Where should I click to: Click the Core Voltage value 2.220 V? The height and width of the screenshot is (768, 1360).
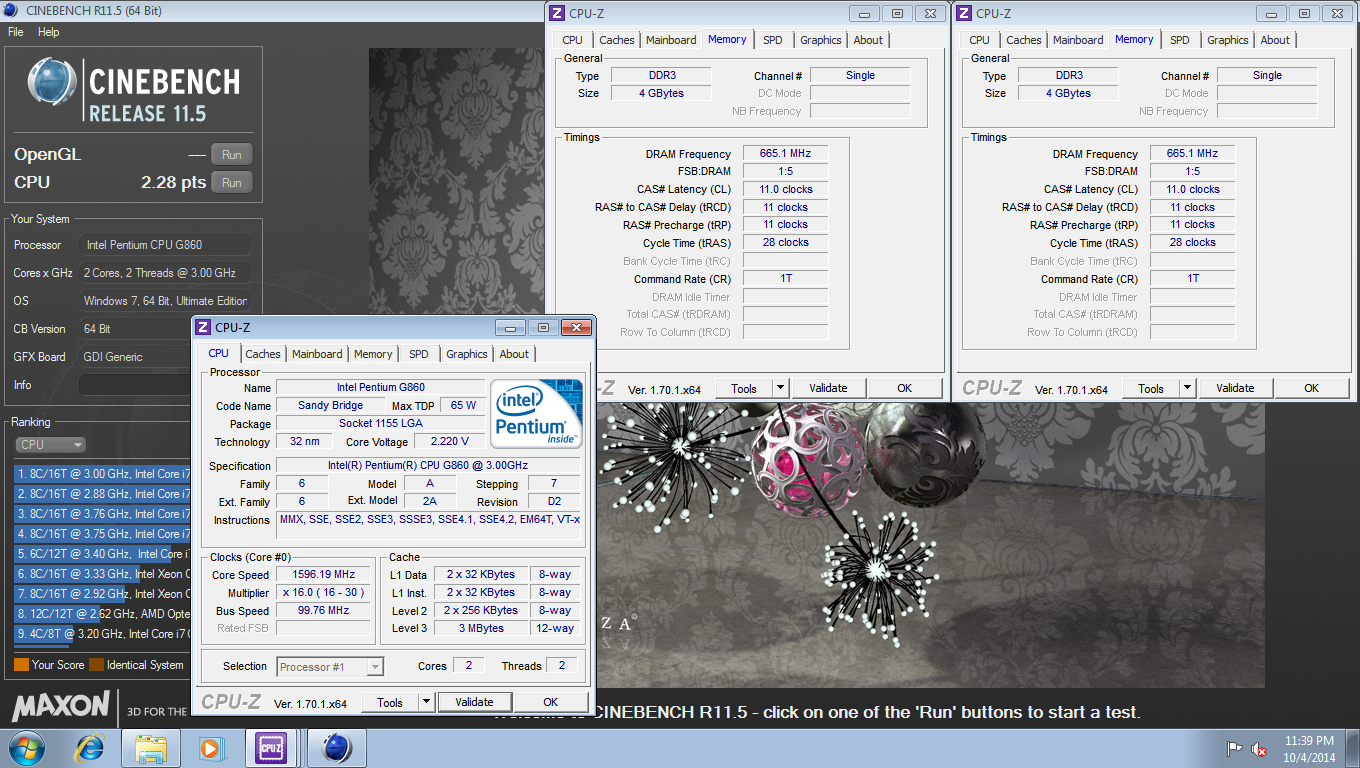449,441
